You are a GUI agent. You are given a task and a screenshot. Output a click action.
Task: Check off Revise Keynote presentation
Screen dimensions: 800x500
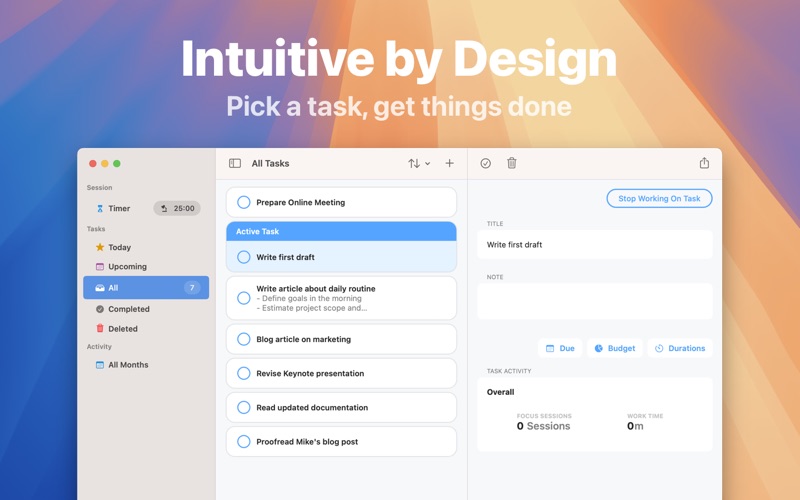[244, 373]
